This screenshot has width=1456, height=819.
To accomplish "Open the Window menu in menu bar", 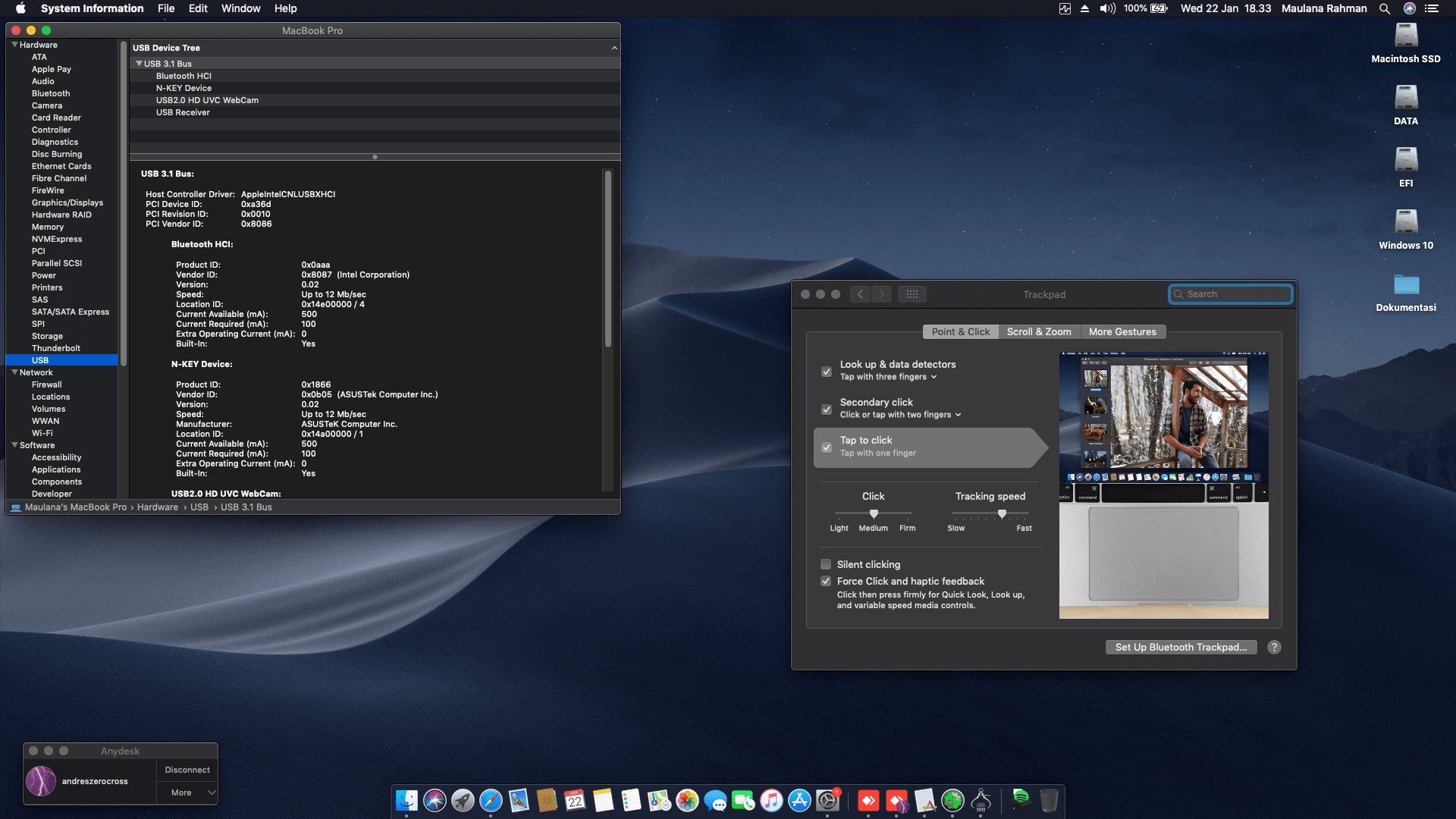I will tap(240, 8).
